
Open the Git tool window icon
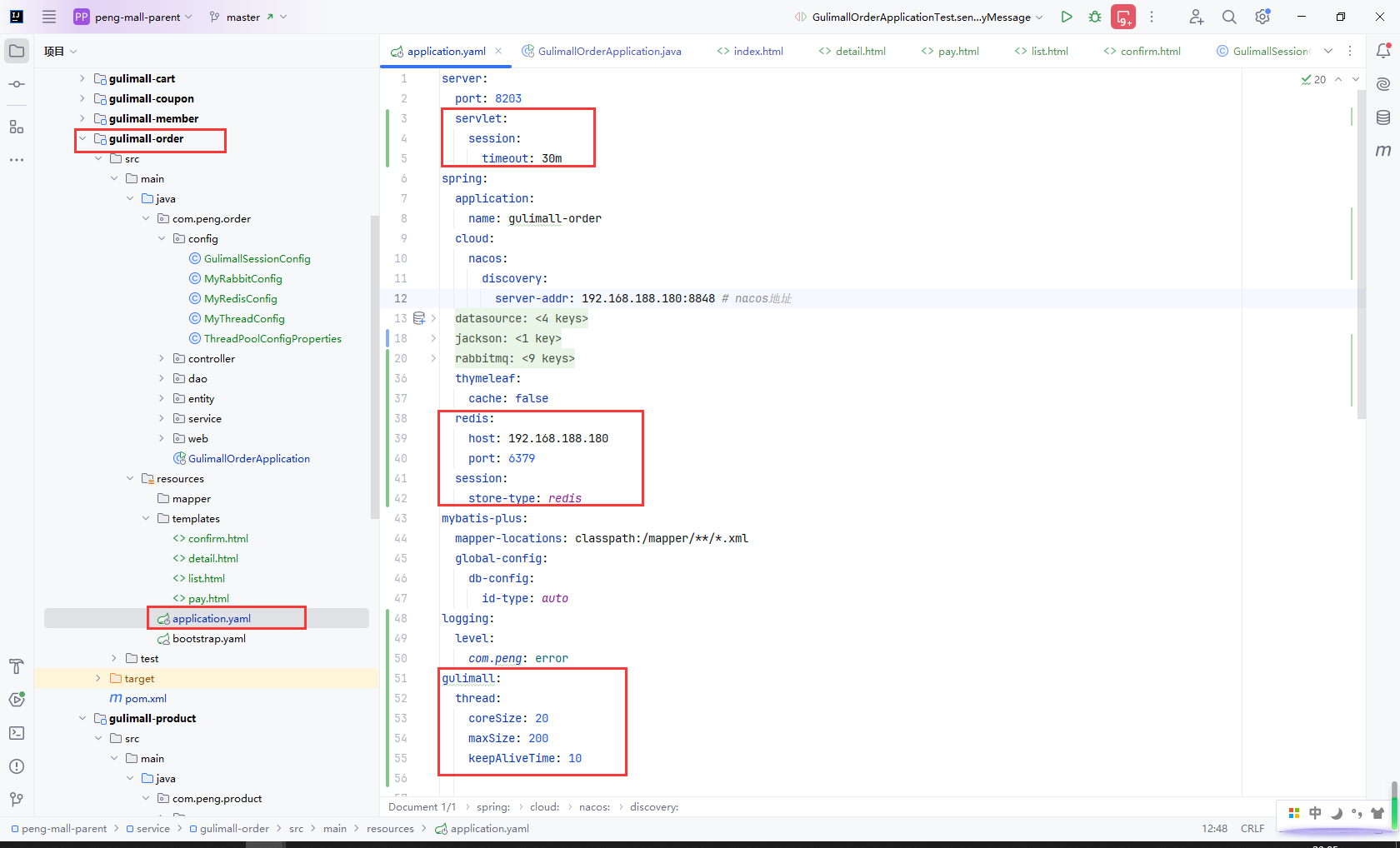[x=17, y=800]
